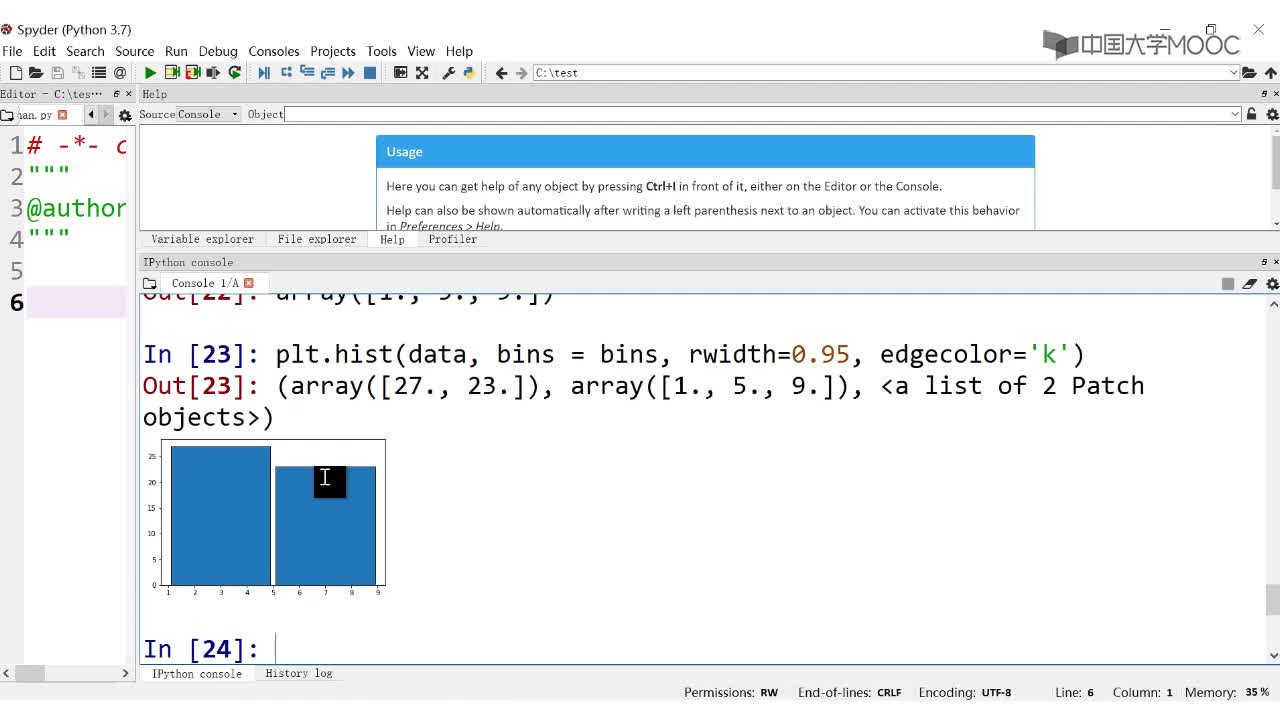Undock the Help pane
1280x720 pixels.
1264,94
